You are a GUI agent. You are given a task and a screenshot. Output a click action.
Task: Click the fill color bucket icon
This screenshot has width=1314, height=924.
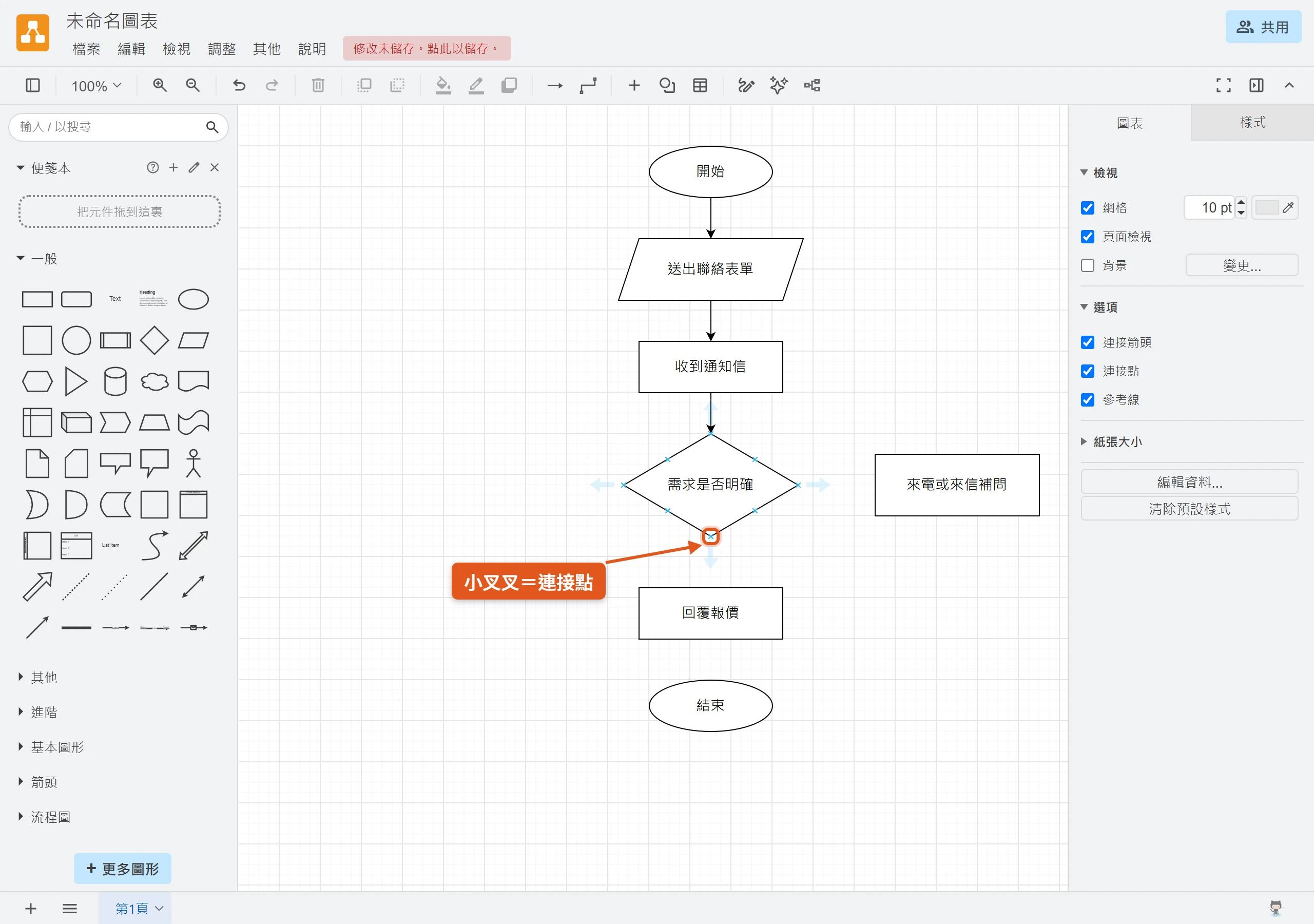click(443, 85)
